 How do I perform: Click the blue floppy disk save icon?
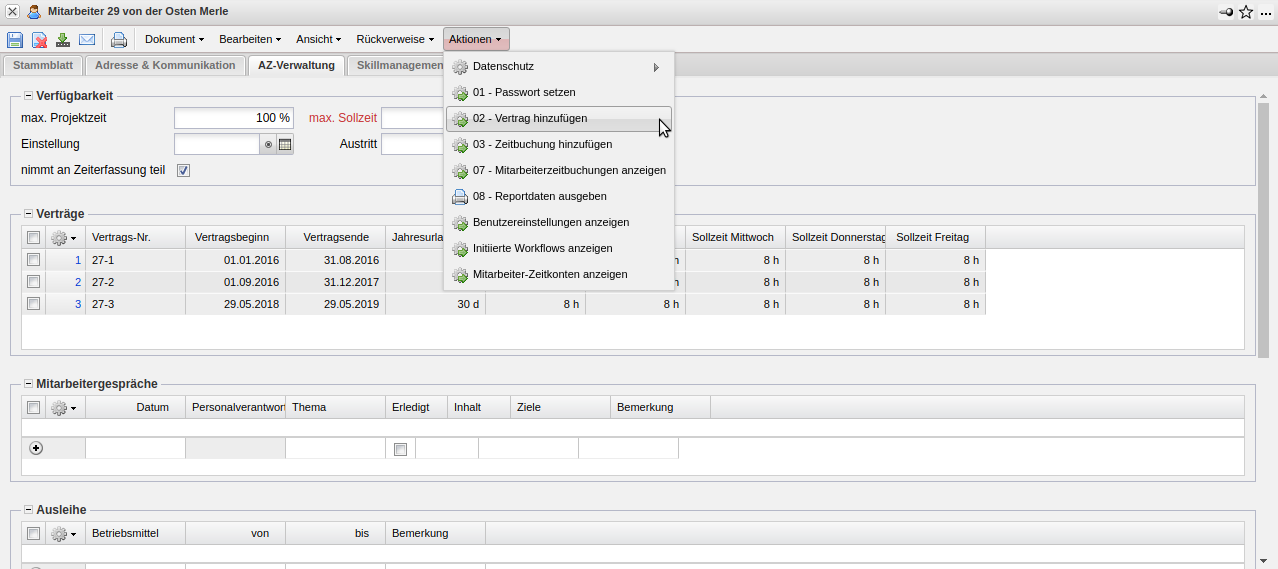pos(15,40)
